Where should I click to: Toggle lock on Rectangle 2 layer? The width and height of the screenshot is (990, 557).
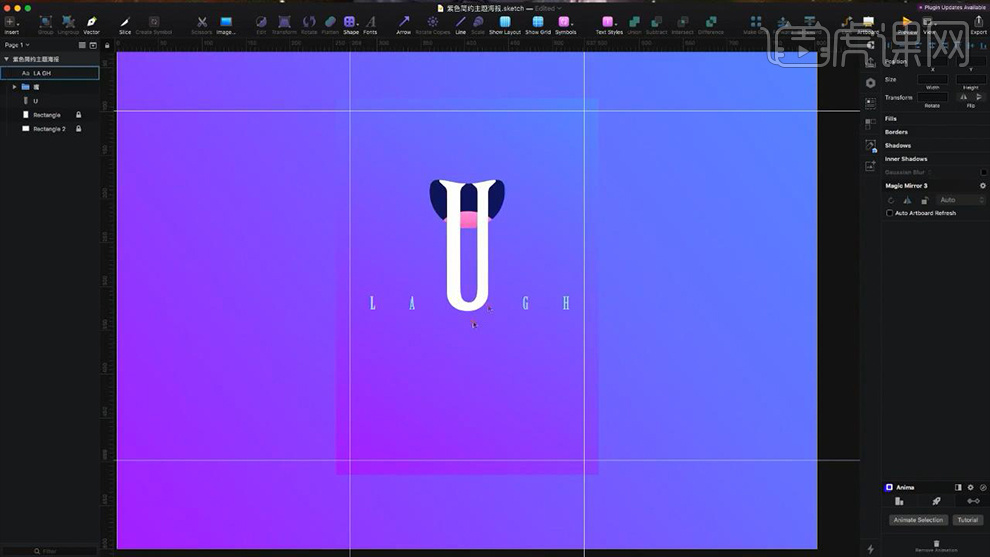click(78, 129)
